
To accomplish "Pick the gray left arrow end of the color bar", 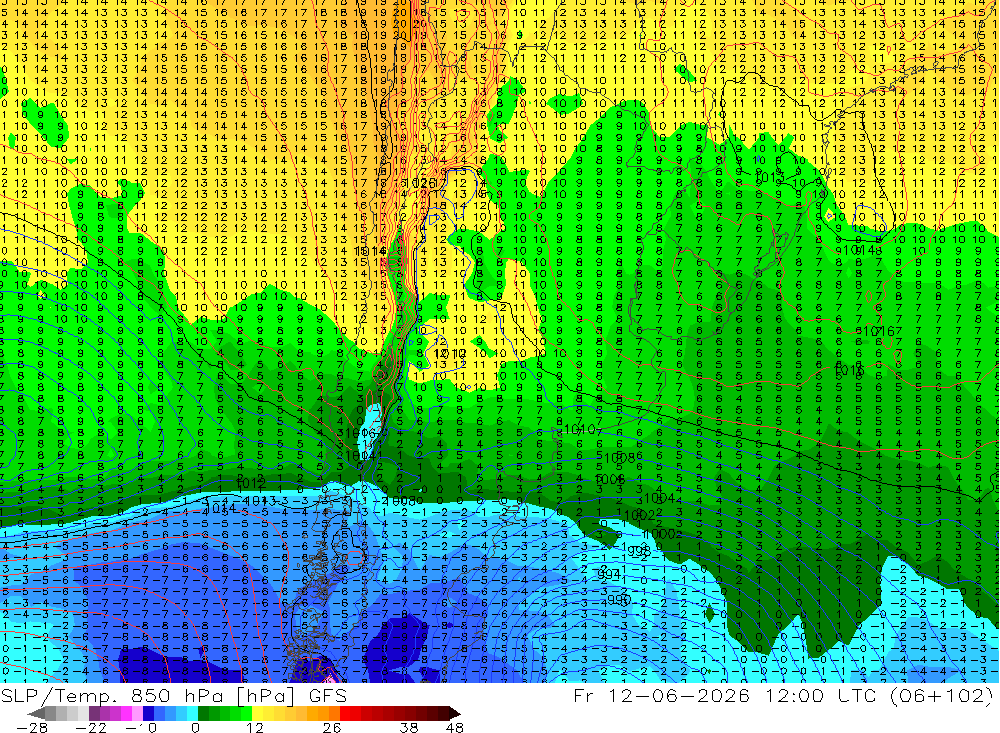I will click(37, 714).
